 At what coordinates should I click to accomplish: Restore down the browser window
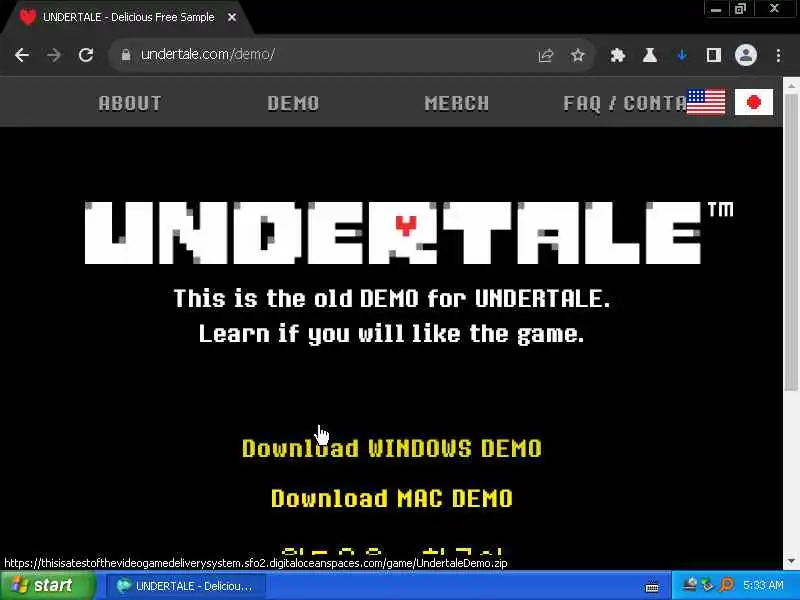click(740, 9)
